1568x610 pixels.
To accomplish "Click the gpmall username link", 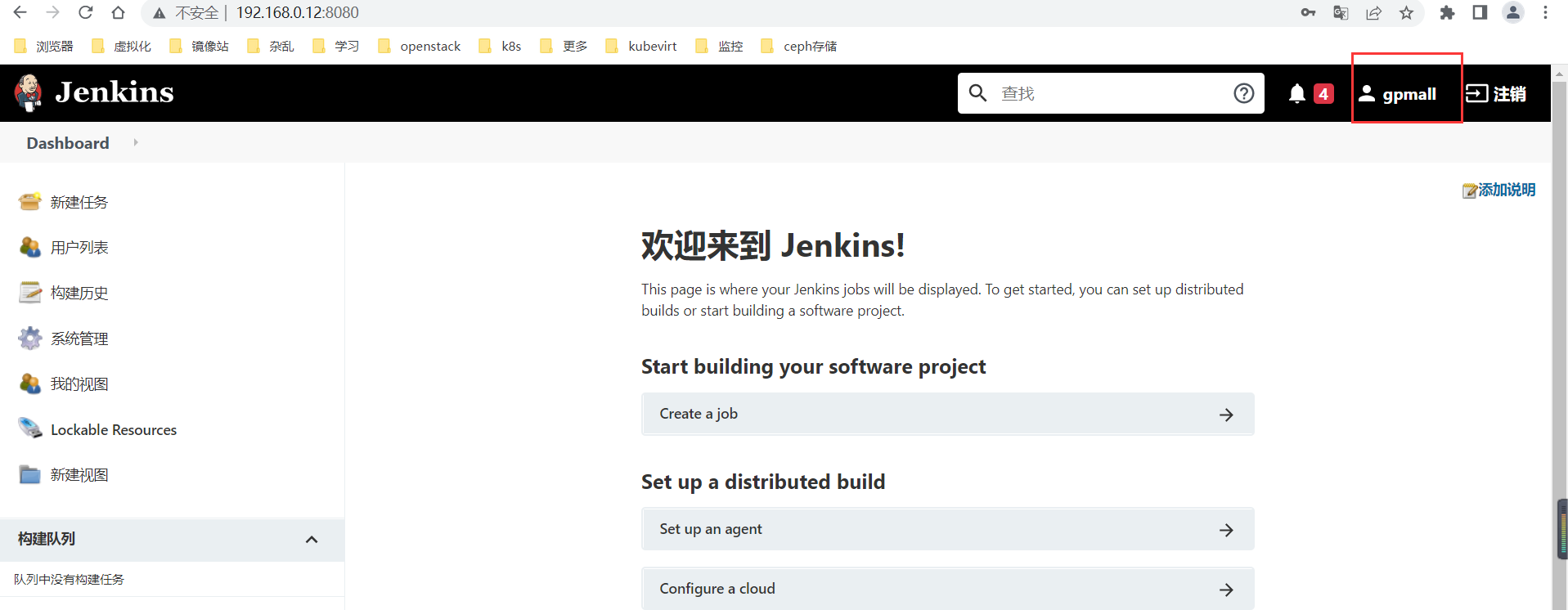I will click(1409, 94).
